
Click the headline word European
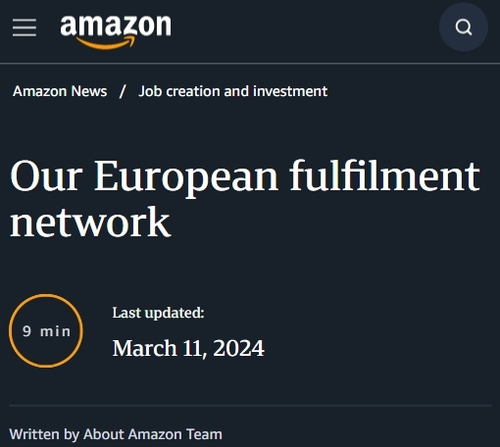tap(186, 177)
